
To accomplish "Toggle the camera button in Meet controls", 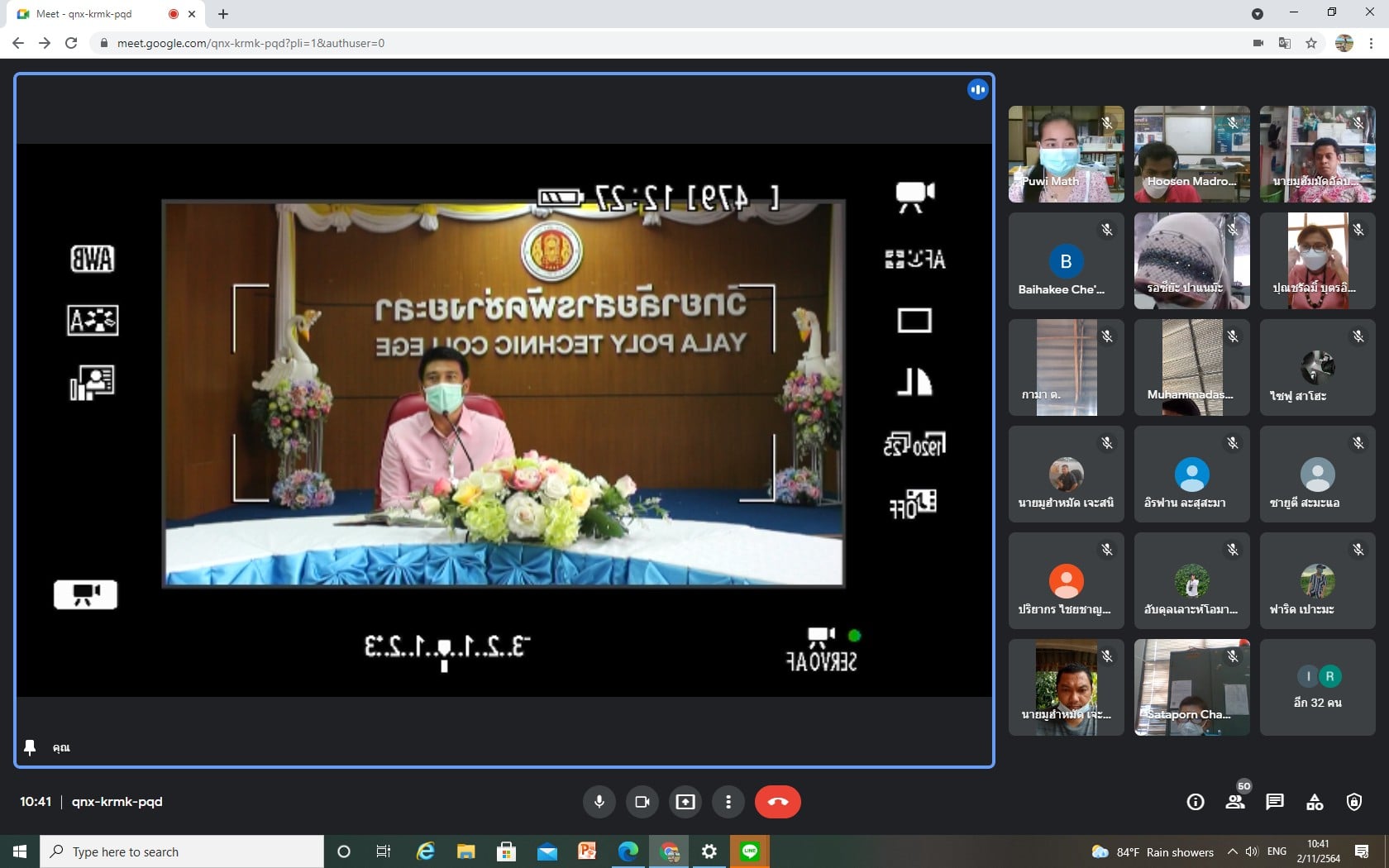I will pyautogui.click(x=642, y=802).
